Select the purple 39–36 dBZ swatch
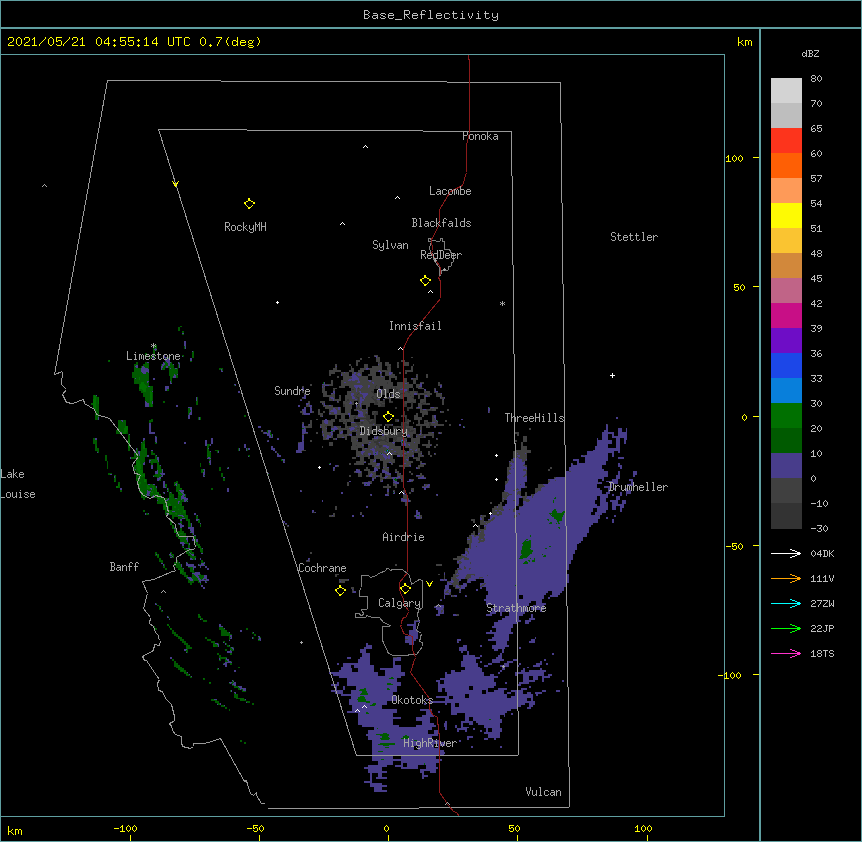Viewport: 862px width, 842px height. point(786,341)
